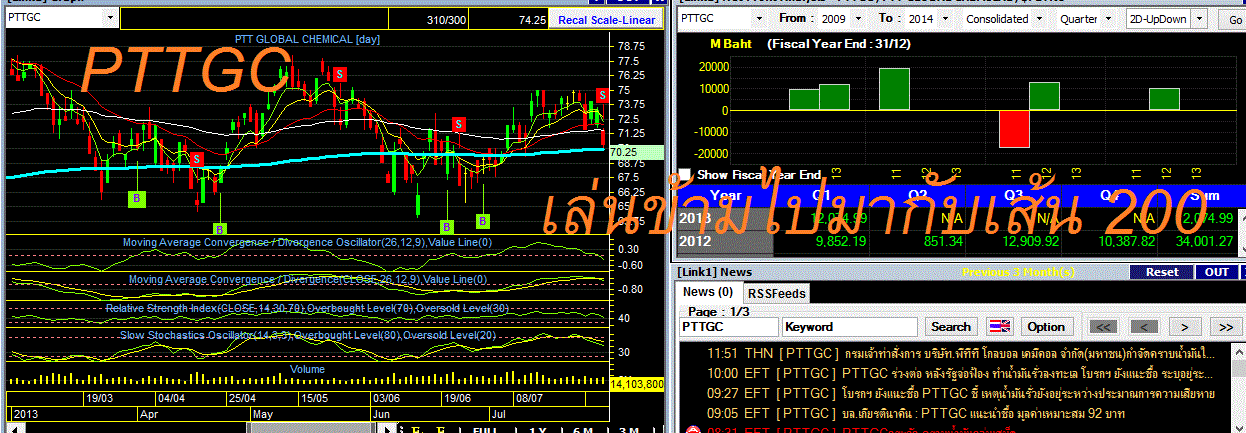Click the volume value 14,103,800 label
Screen dimensions: 1246x433
pyautogui.click(x=636, y=383)
